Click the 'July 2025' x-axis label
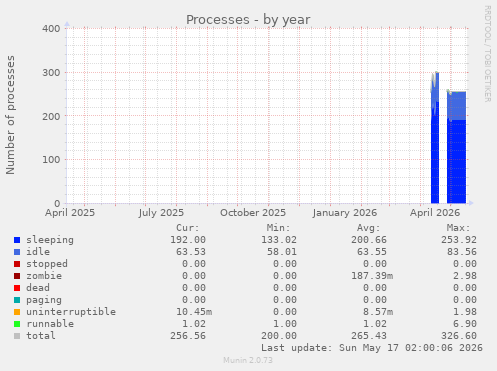The image size is (497, 371). [161, 213]
